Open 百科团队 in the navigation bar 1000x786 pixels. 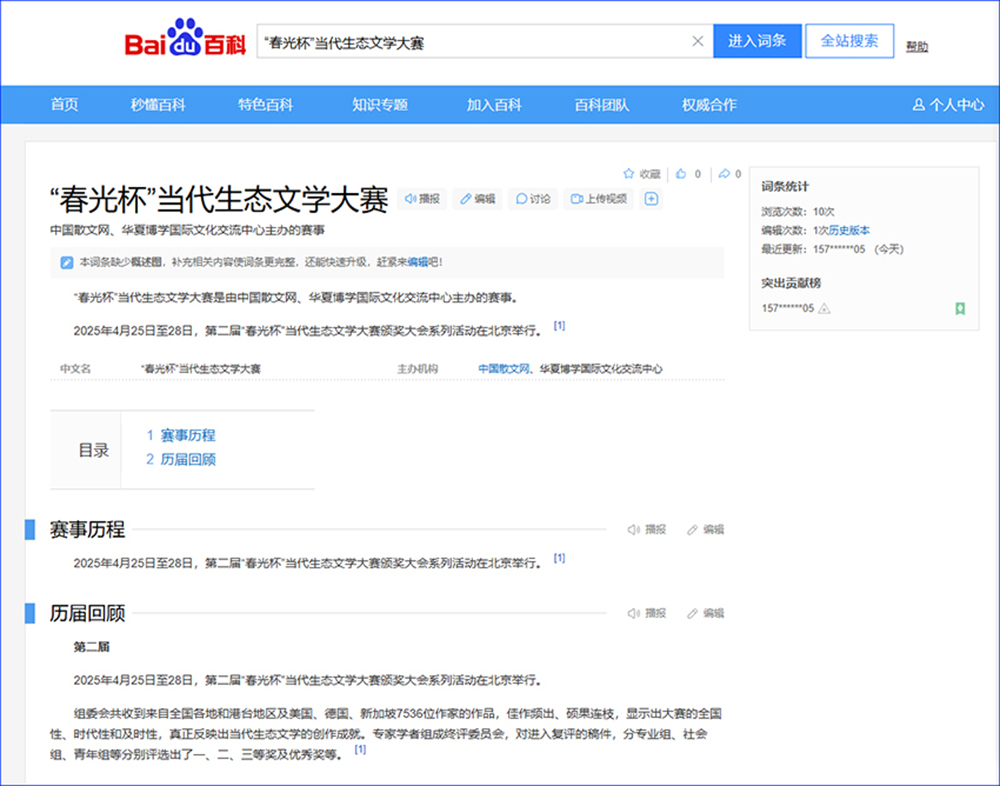pos(602,105)
